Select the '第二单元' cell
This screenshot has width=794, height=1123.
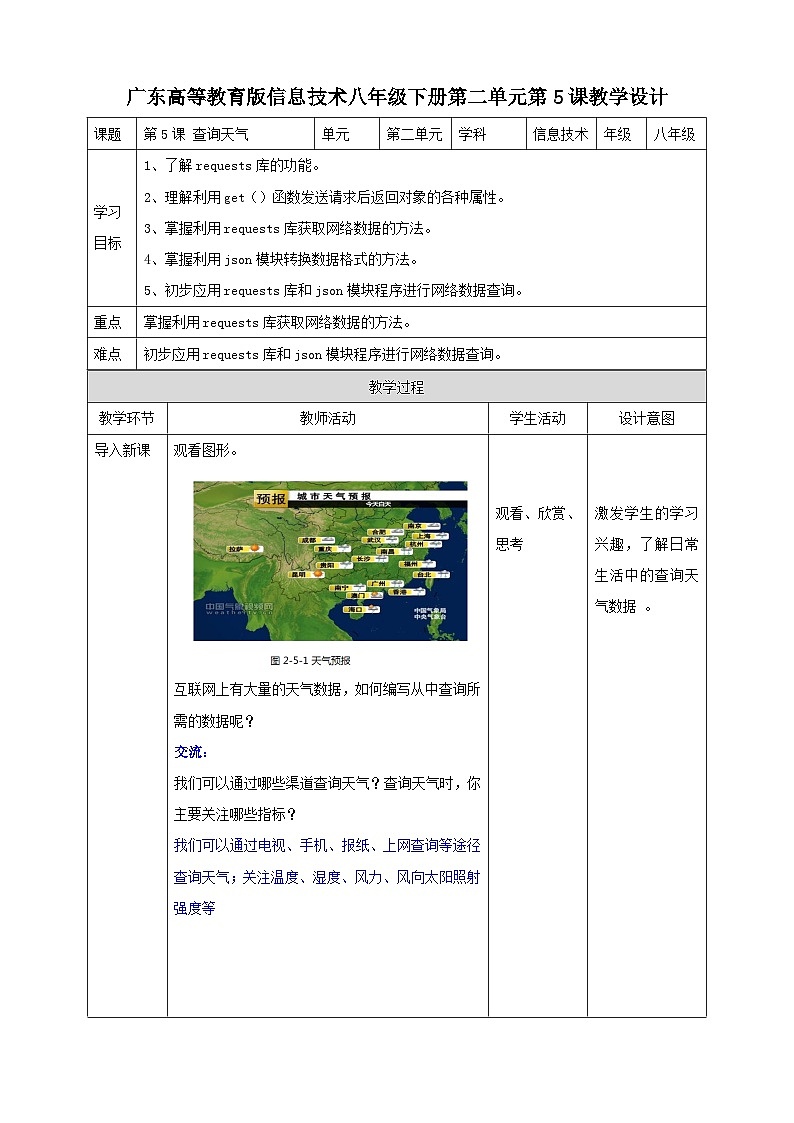[x=414, y=134]
